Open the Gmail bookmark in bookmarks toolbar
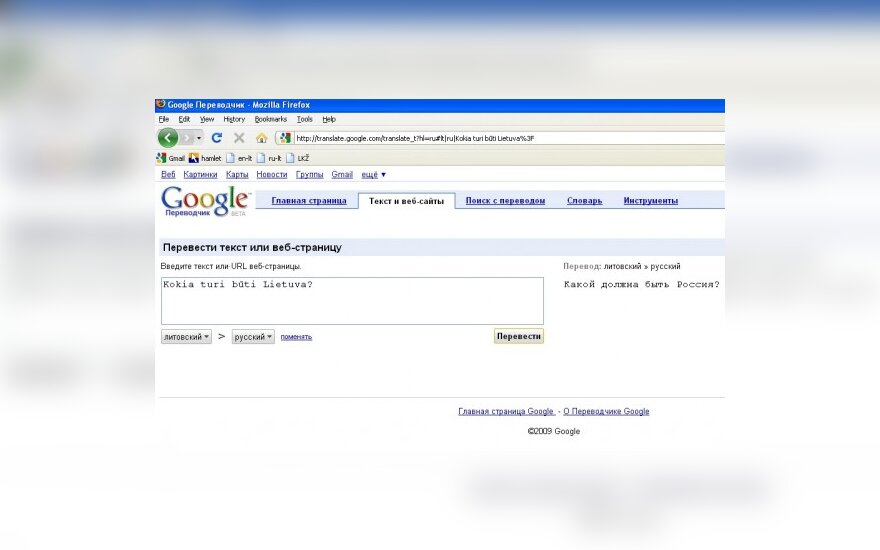 [171, 158]
